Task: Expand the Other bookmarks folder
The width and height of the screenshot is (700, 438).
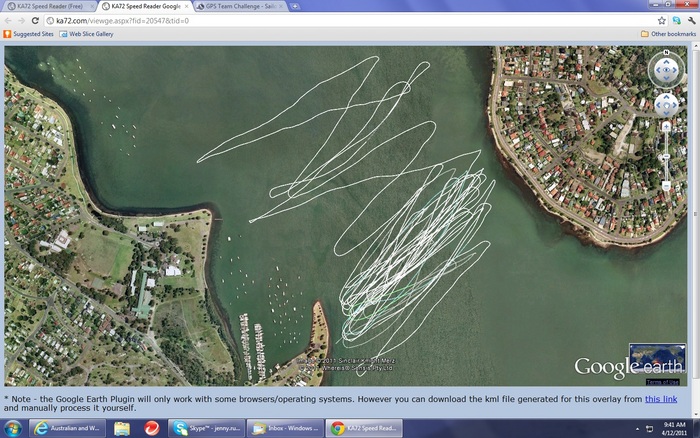Action: click(x=668, y=34)
